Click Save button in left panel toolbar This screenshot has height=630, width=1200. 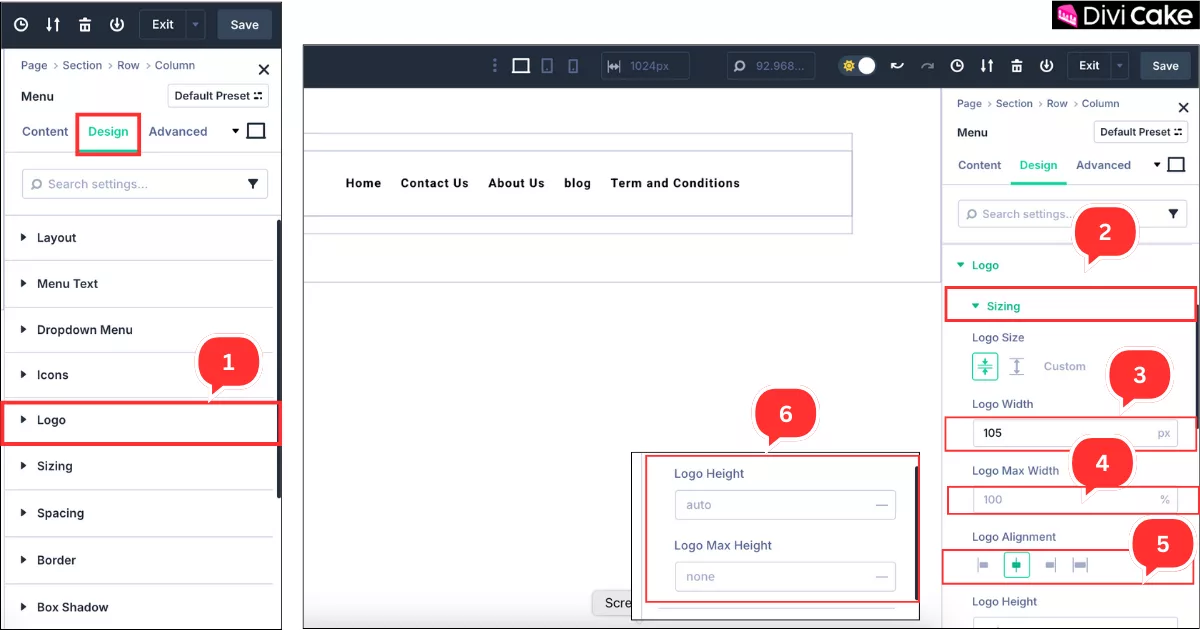244,25
